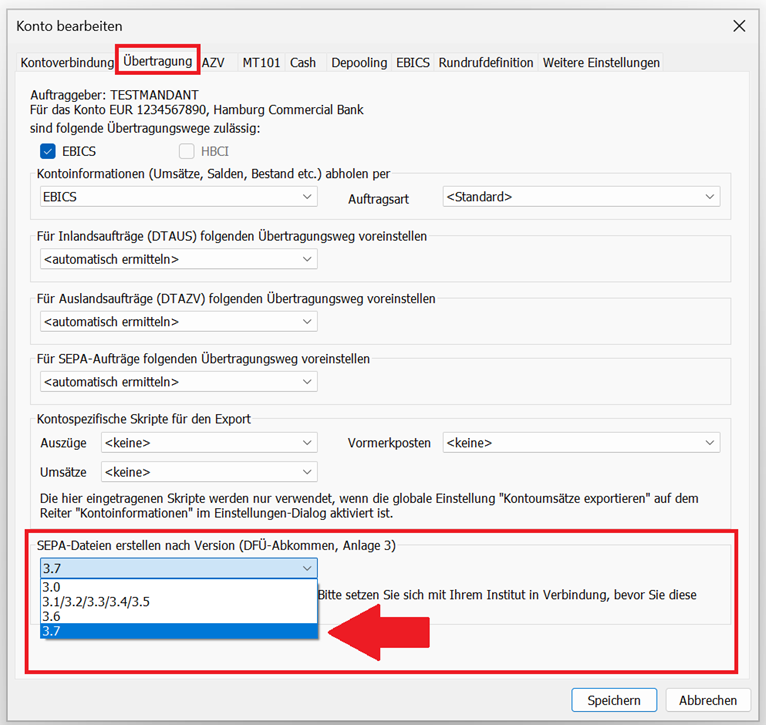Click the Auftraggeber: TESTMANDANT text
Screen dimensions: 766x725
pos(114,95)
